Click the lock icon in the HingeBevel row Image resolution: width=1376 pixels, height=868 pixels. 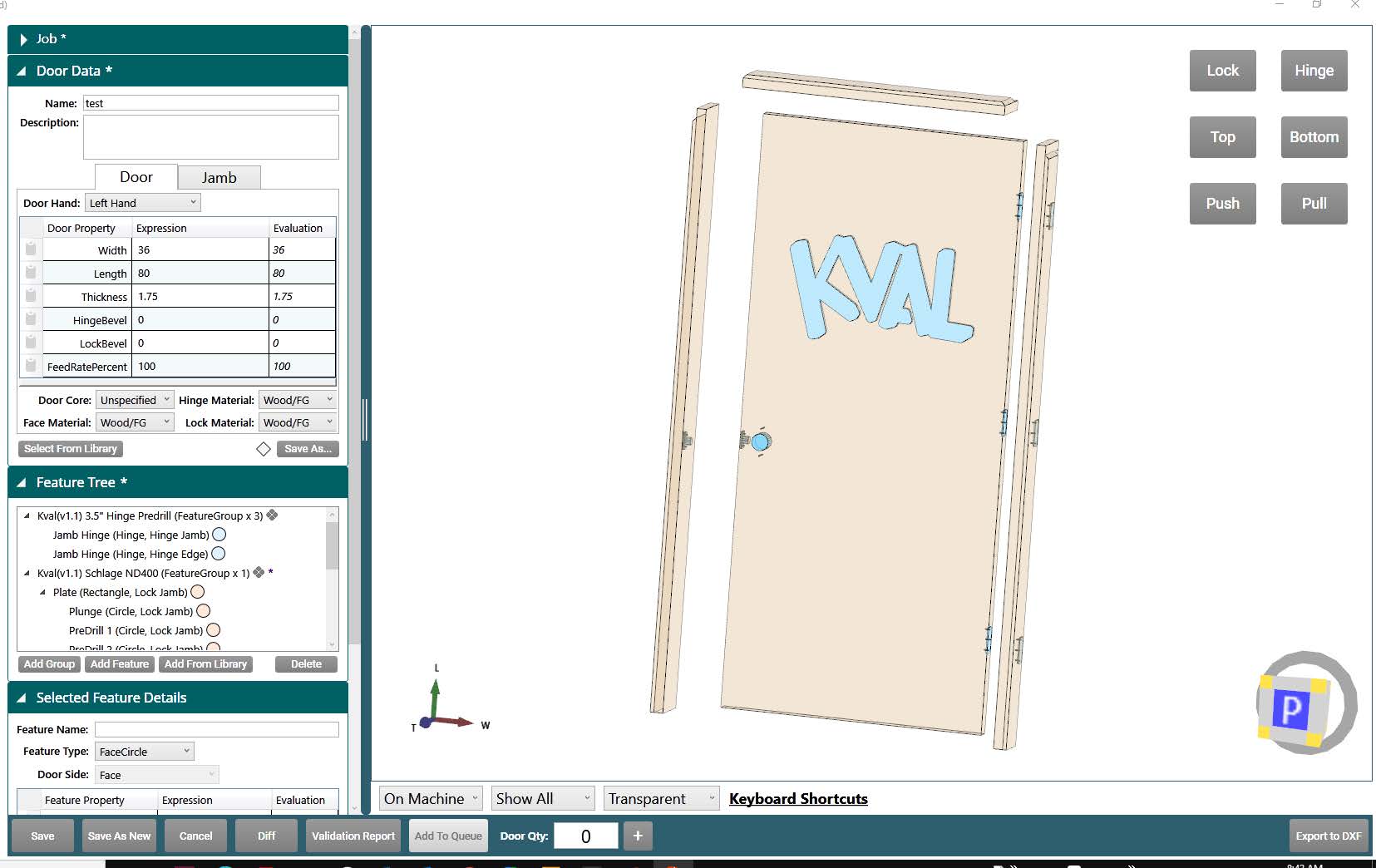pyautogui.click(x=31, y=318)
